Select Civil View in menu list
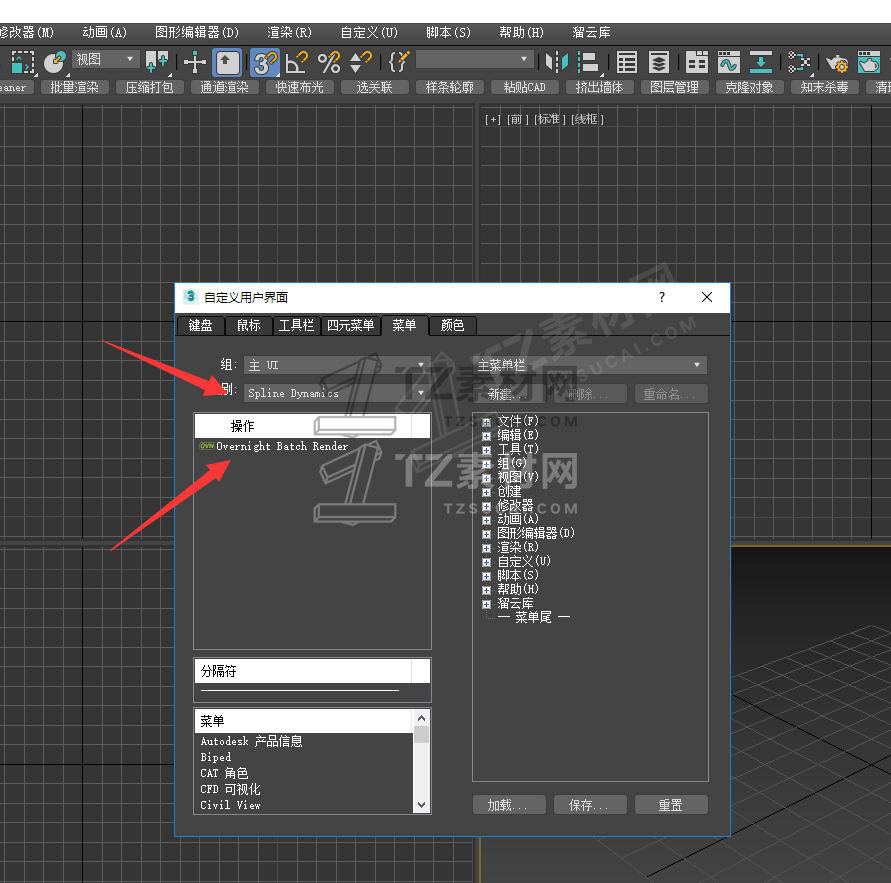This screenshot has height=883, width=891. coord(231,805)
